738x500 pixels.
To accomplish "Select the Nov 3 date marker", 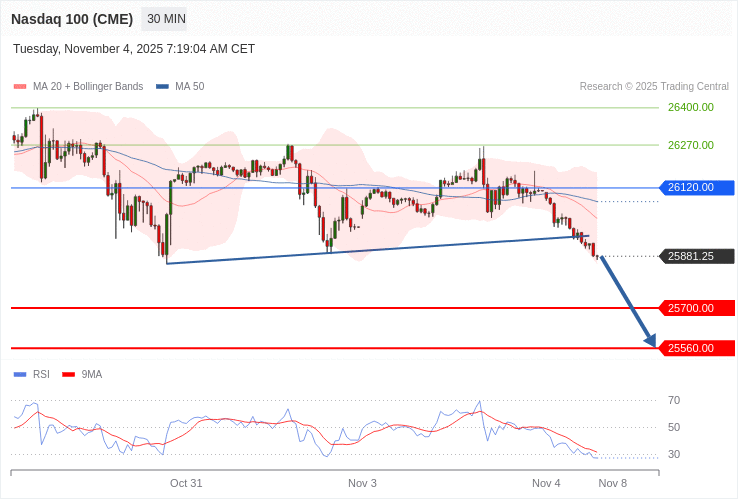I will (x=362, y=483).
